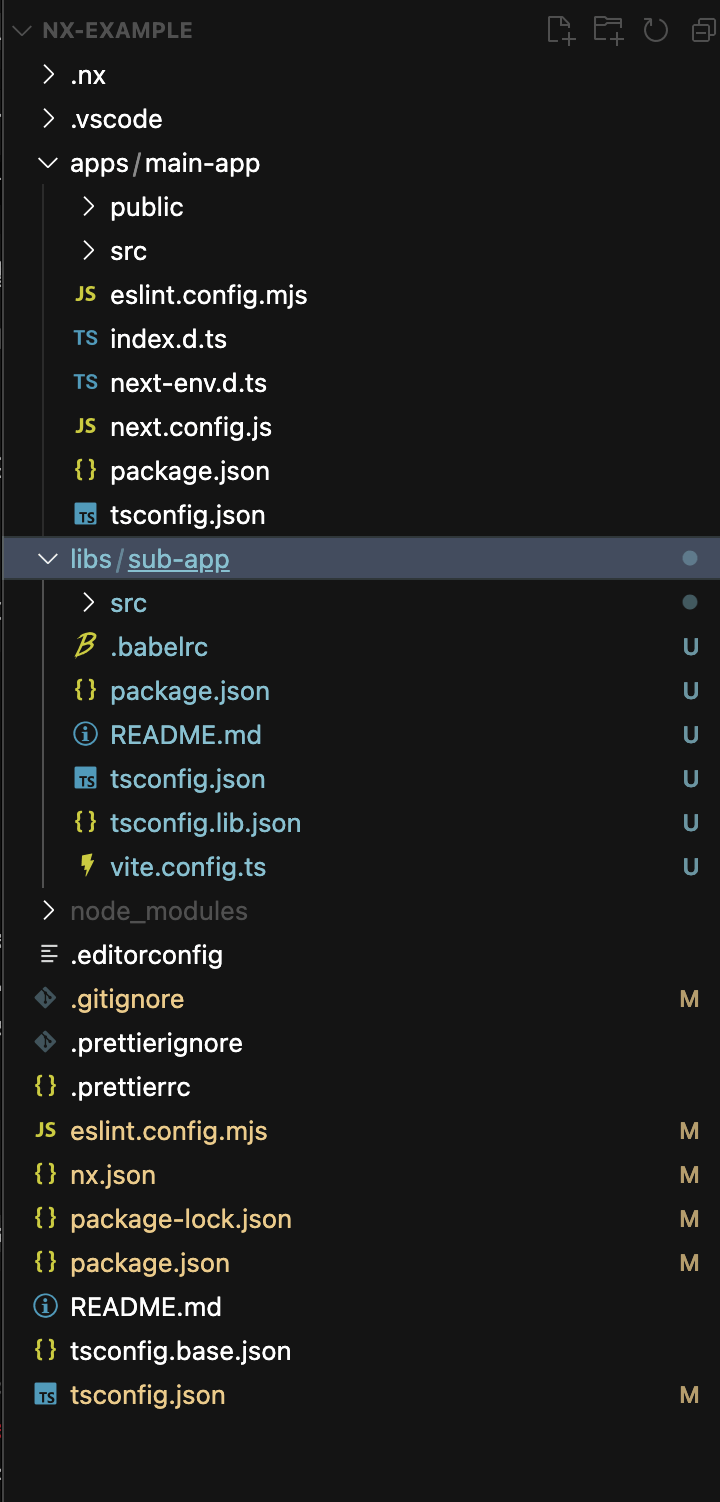Image resolution: width=720 pixels, height=1502 pixels.
Task: Collapse the apps/main-app folder chevron
Action: (x=48, y=163)
